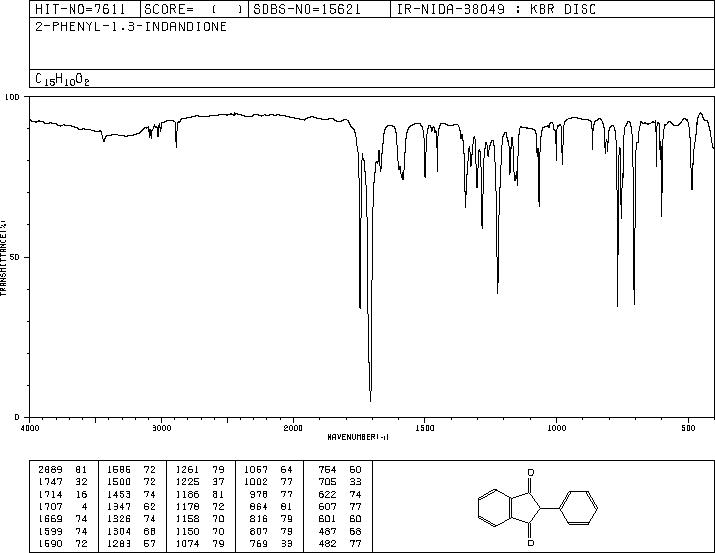Select the 705 peak entry in the table
This screenshot has width=715, height=553.
pos(340,482)
